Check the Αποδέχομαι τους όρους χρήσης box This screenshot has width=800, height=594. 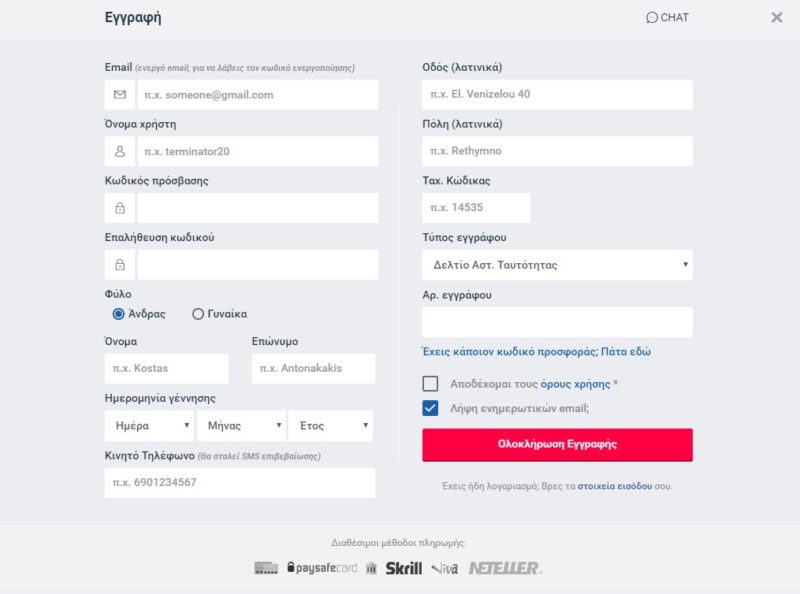430,384
